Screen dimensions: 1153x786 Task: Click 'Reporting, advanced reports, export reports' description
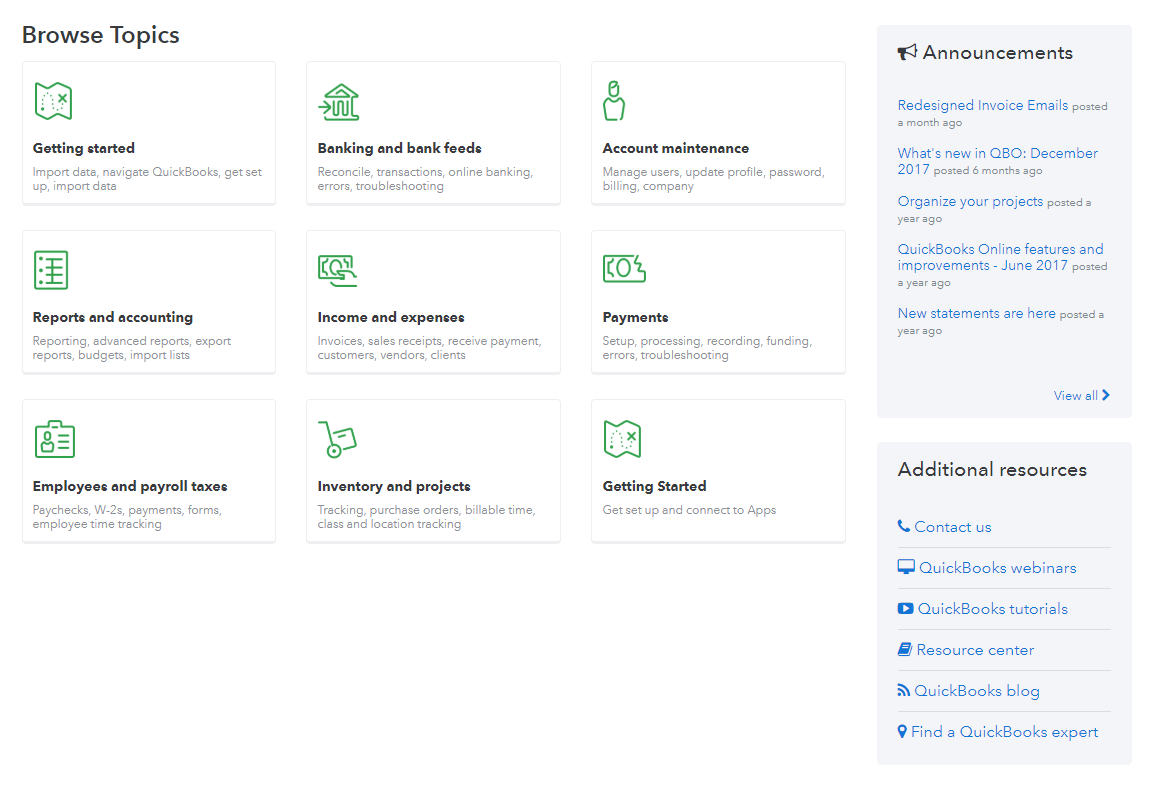coord(132,348)
